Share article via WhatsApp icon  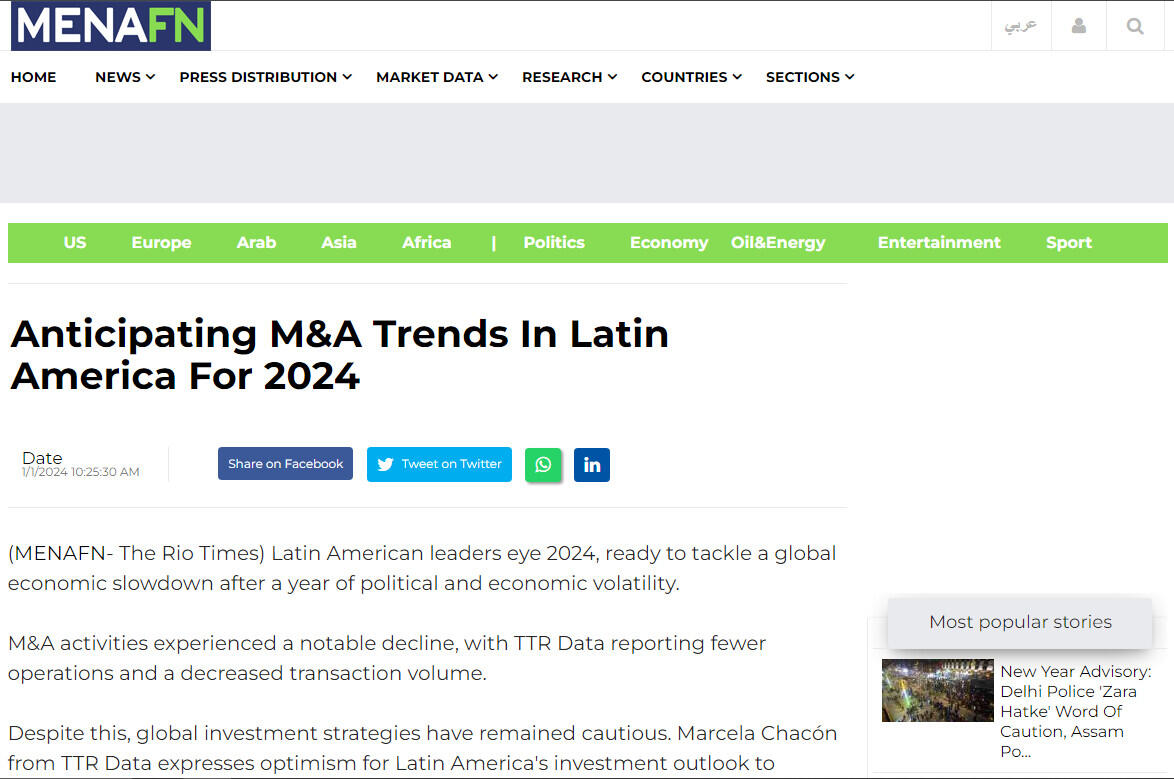(x=543, y=464)
